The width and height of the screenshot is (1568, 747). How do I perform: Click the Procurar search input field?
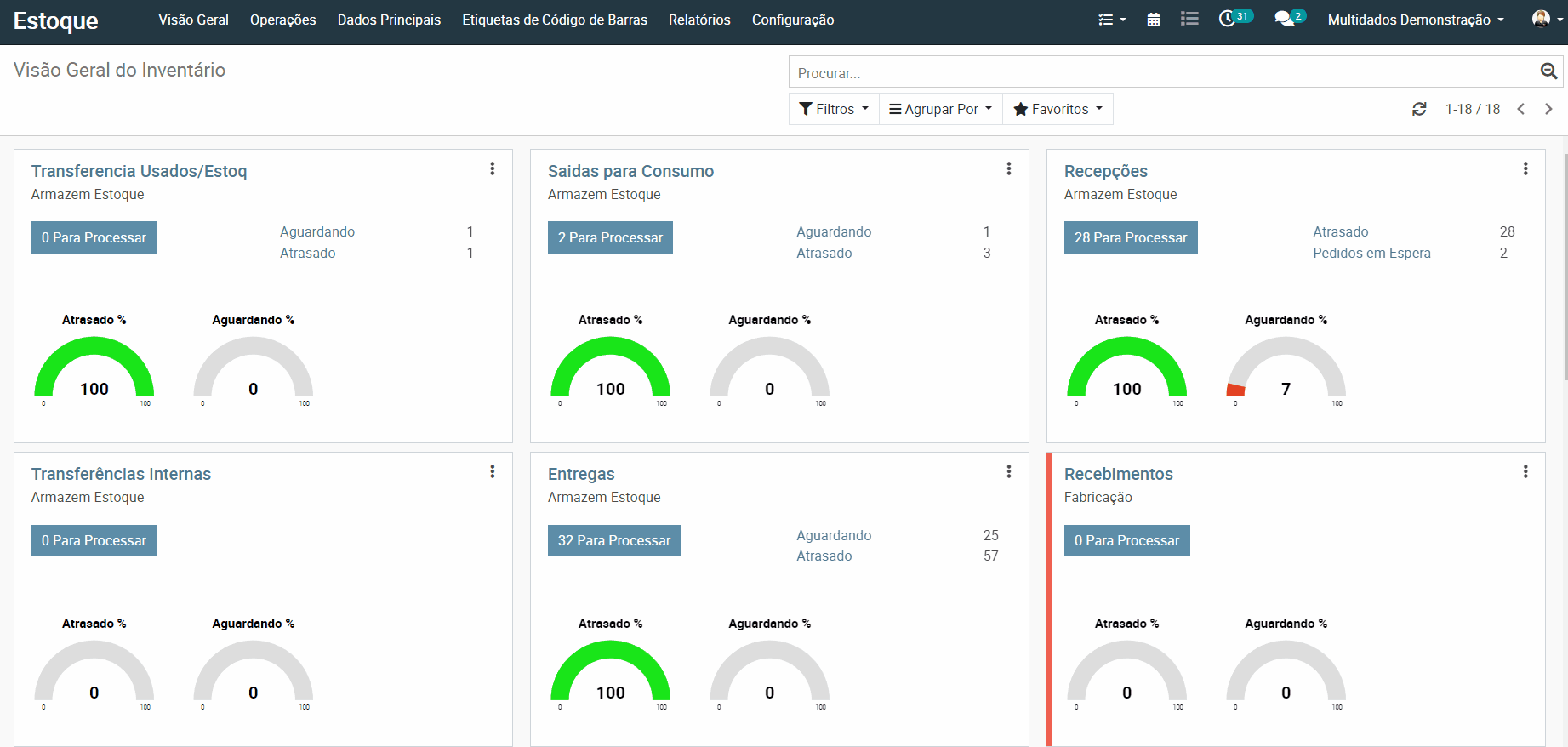click(1161, 73)
